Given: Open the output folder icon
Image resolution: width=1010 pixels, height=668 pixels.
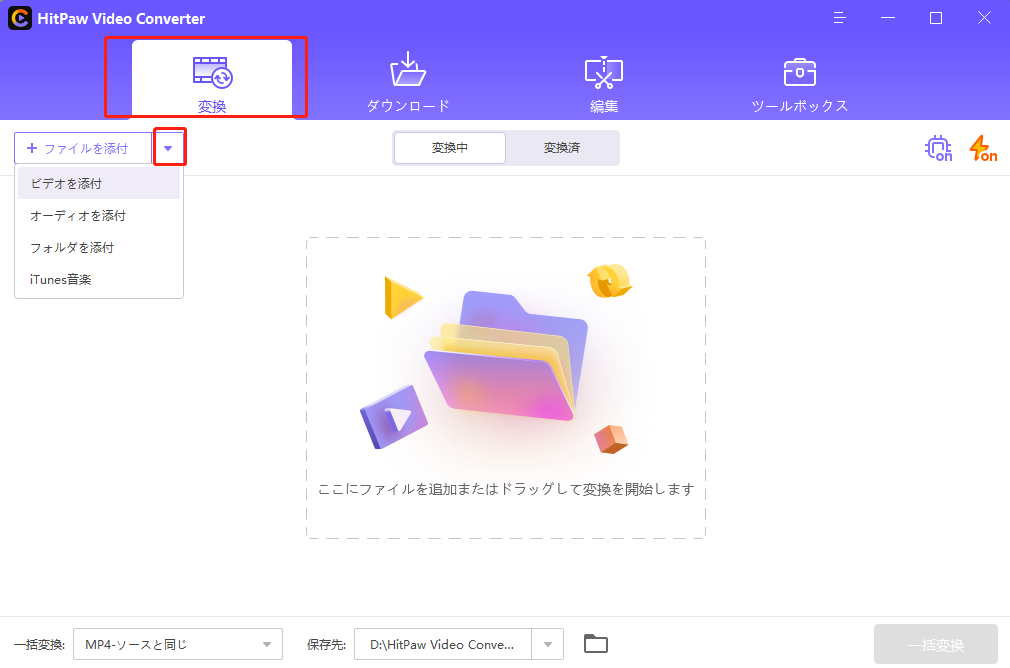Looking at the screenshot, I should click(596, 644).
